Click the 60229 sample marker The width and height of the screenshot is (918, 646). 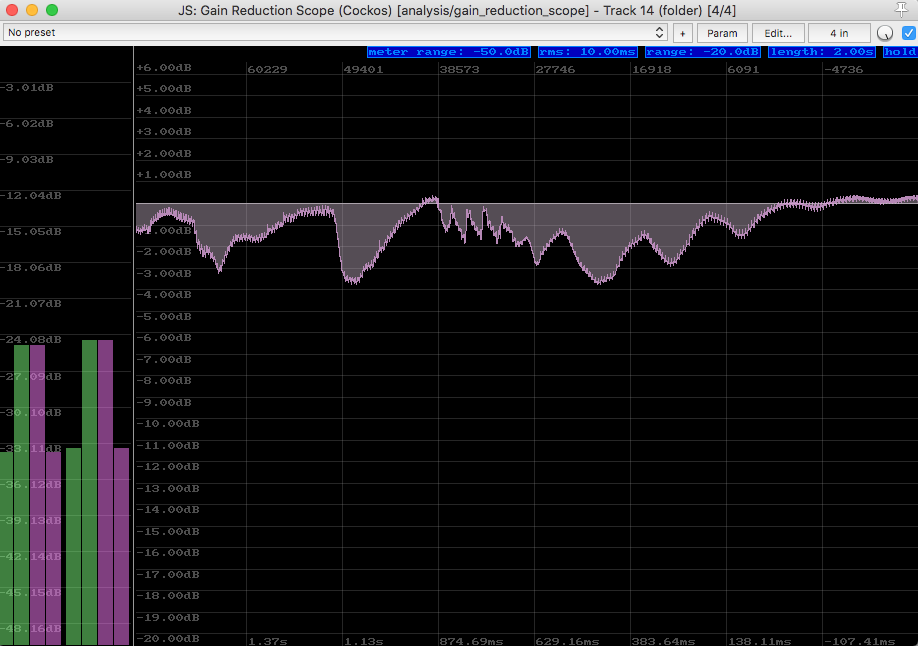[268, 69]
